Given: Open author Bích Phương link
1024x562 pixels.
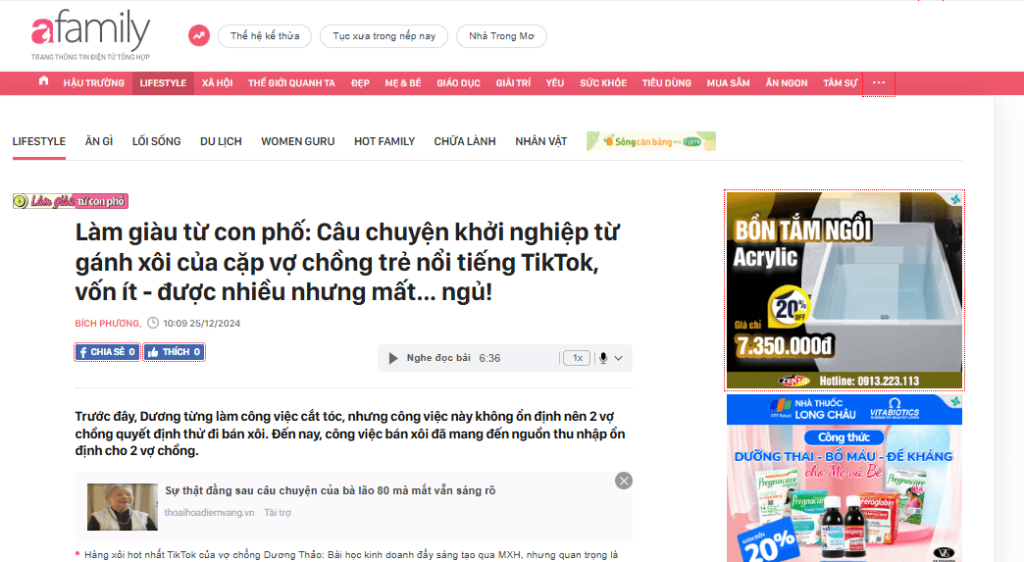Looking at the screenshot, I should (x=108, y=324).
